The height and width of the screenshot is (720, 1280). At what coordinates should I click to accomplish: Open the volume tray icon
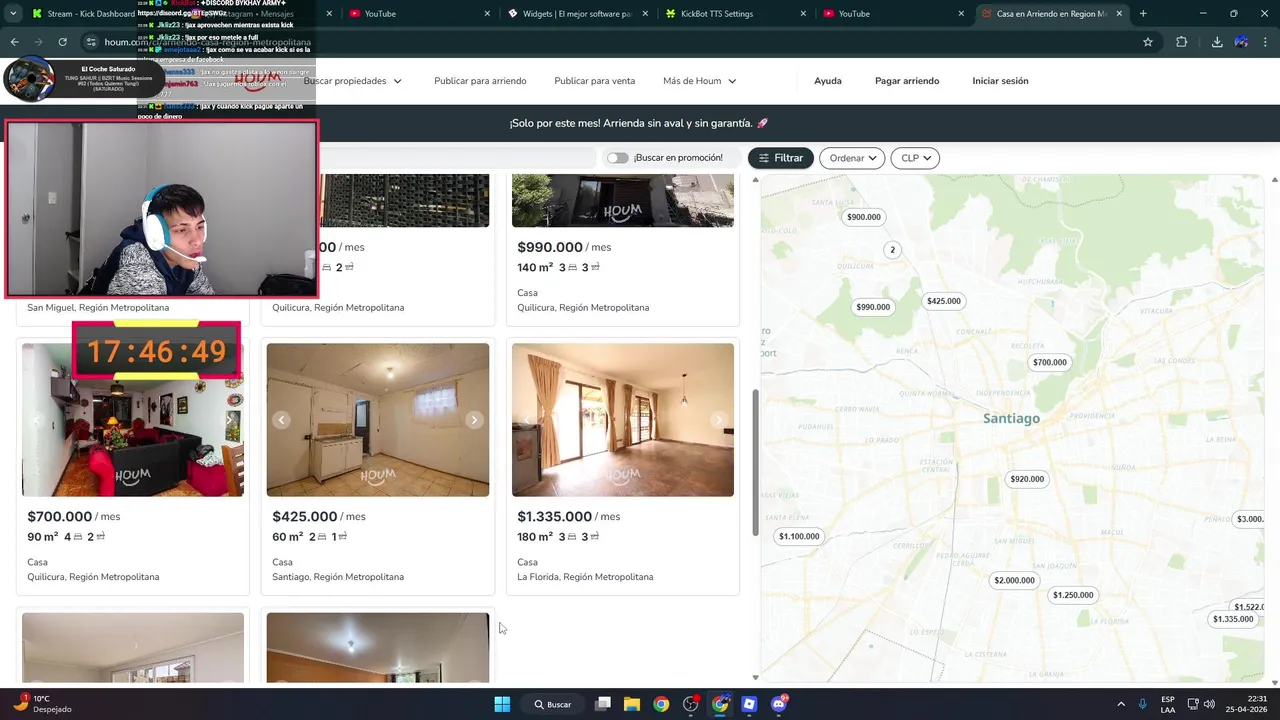tap(1209, 704)
